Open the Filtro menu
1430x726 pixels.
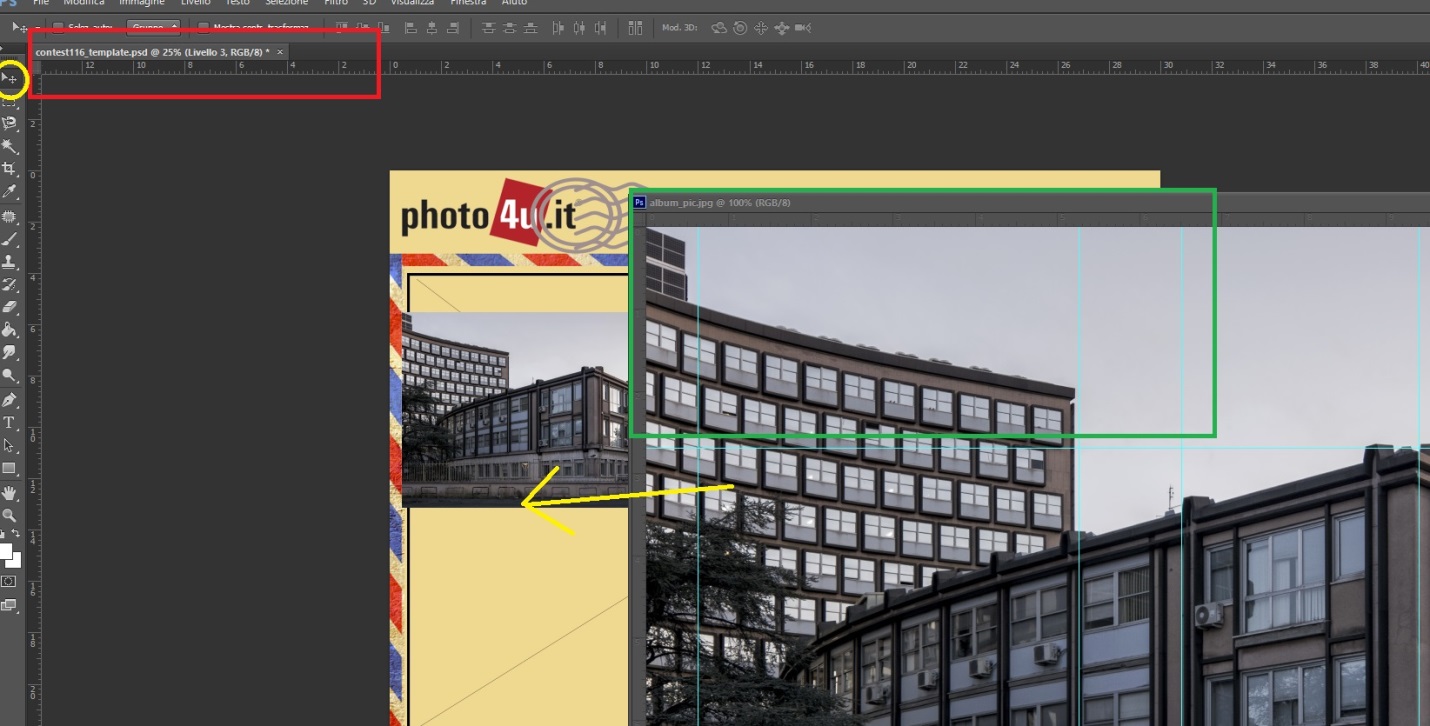[336, 3]
